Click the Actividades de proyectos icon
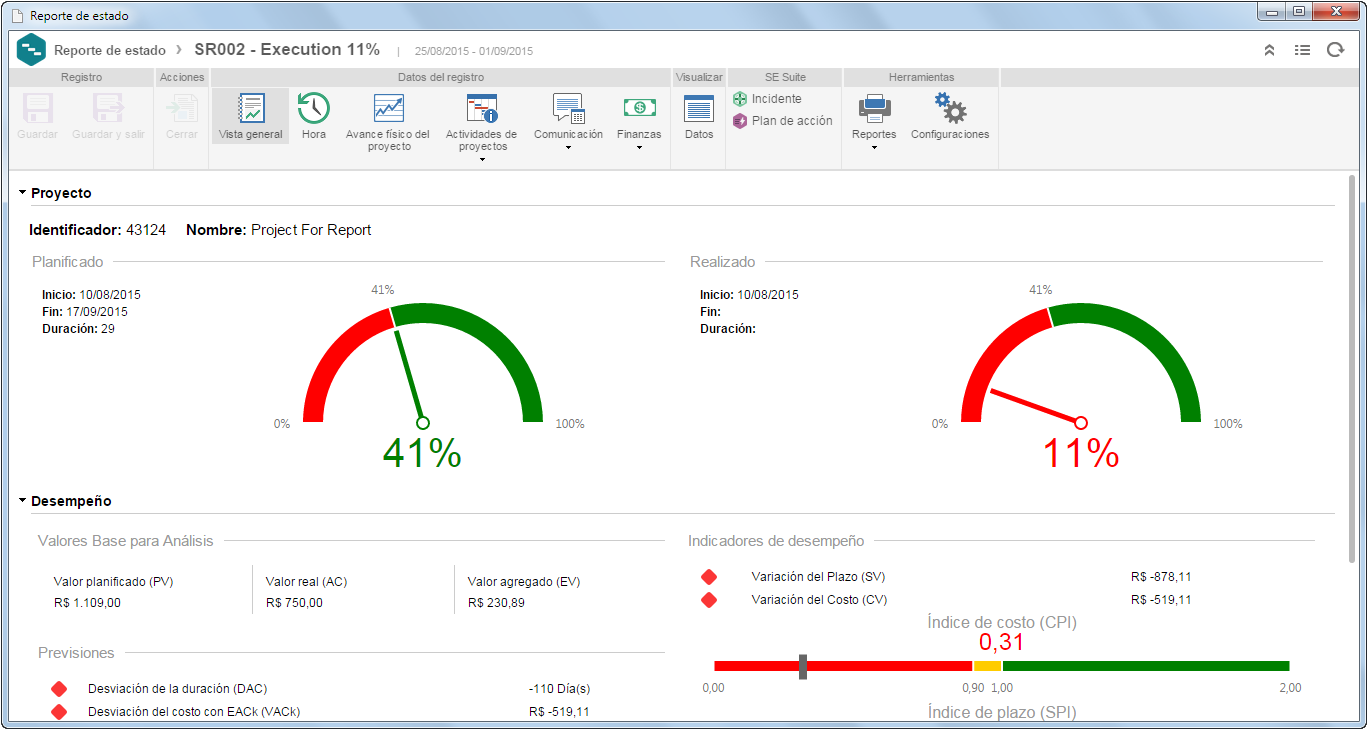This screenshot has width=1368, height=730. pyautogui.click(x=481, y=108)
